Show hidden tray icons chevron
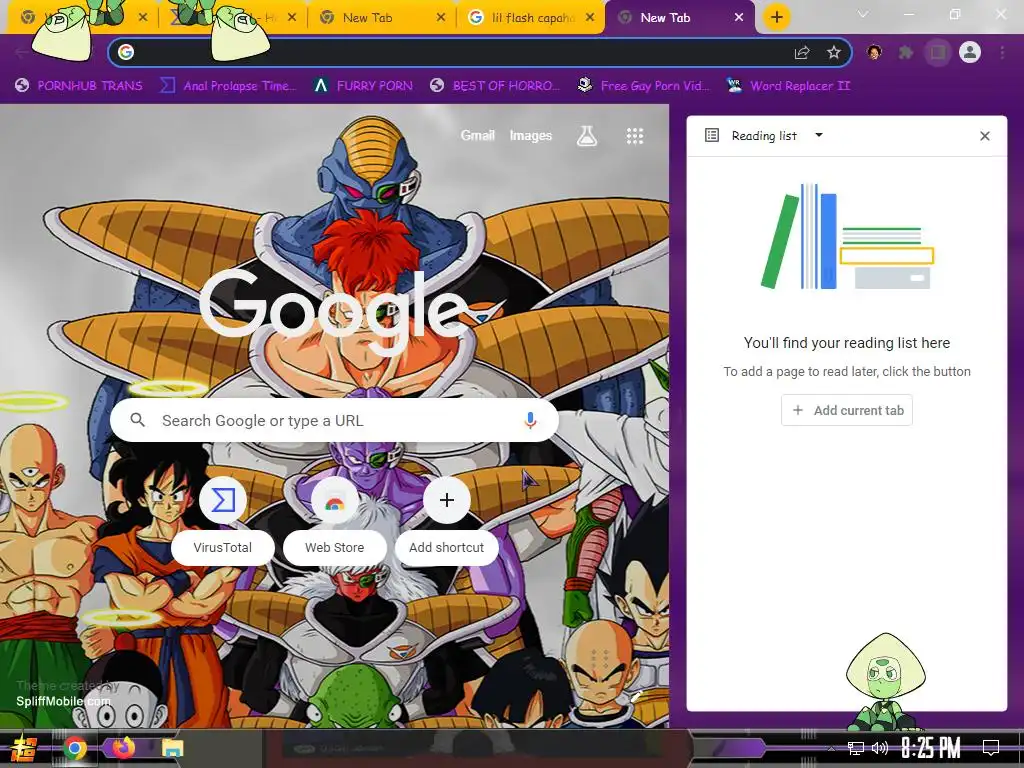This screenshot has height=768, width=1024. point(831,748)
